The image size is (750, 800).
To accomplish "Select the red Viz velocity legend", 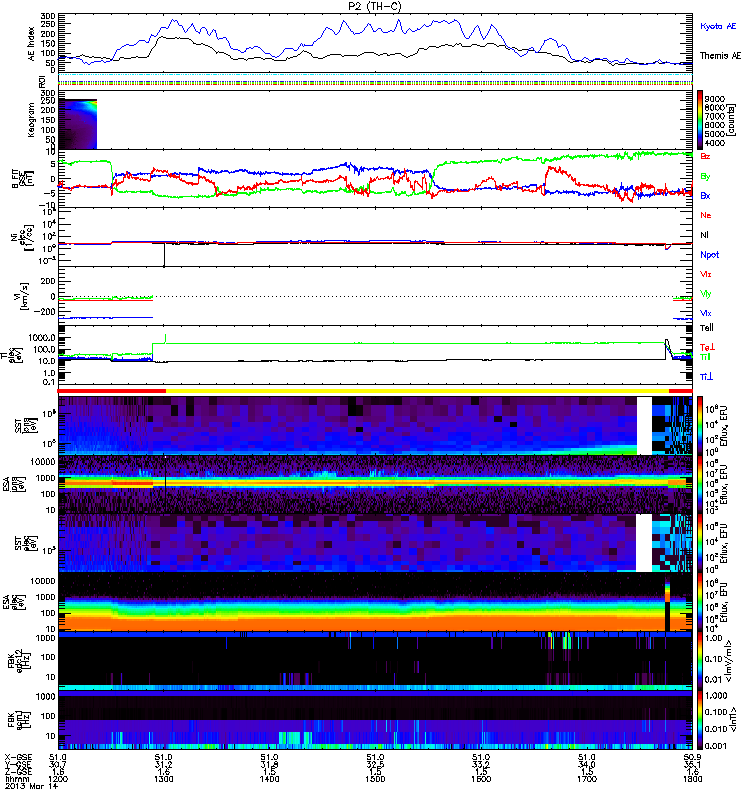I will click(706, 274).
